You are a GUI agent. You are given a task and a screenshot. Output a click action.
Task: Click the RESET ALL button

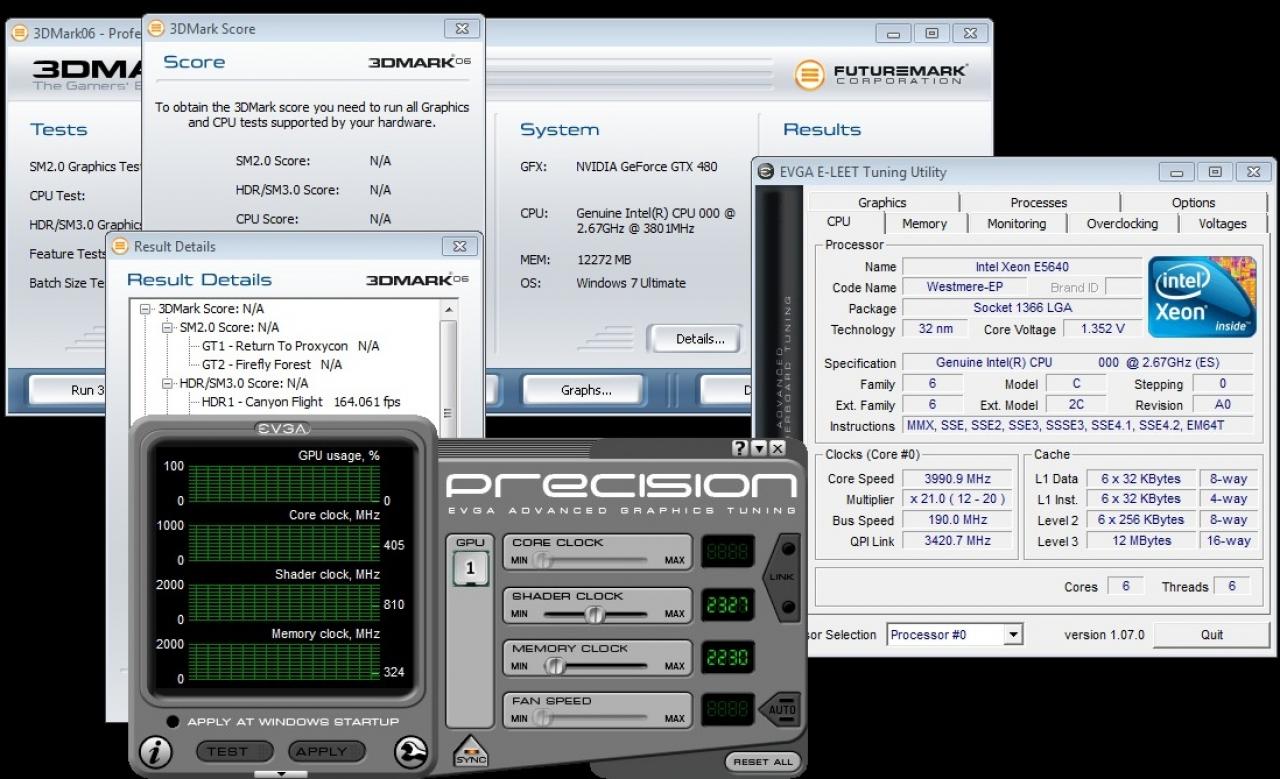coord(763,761)
